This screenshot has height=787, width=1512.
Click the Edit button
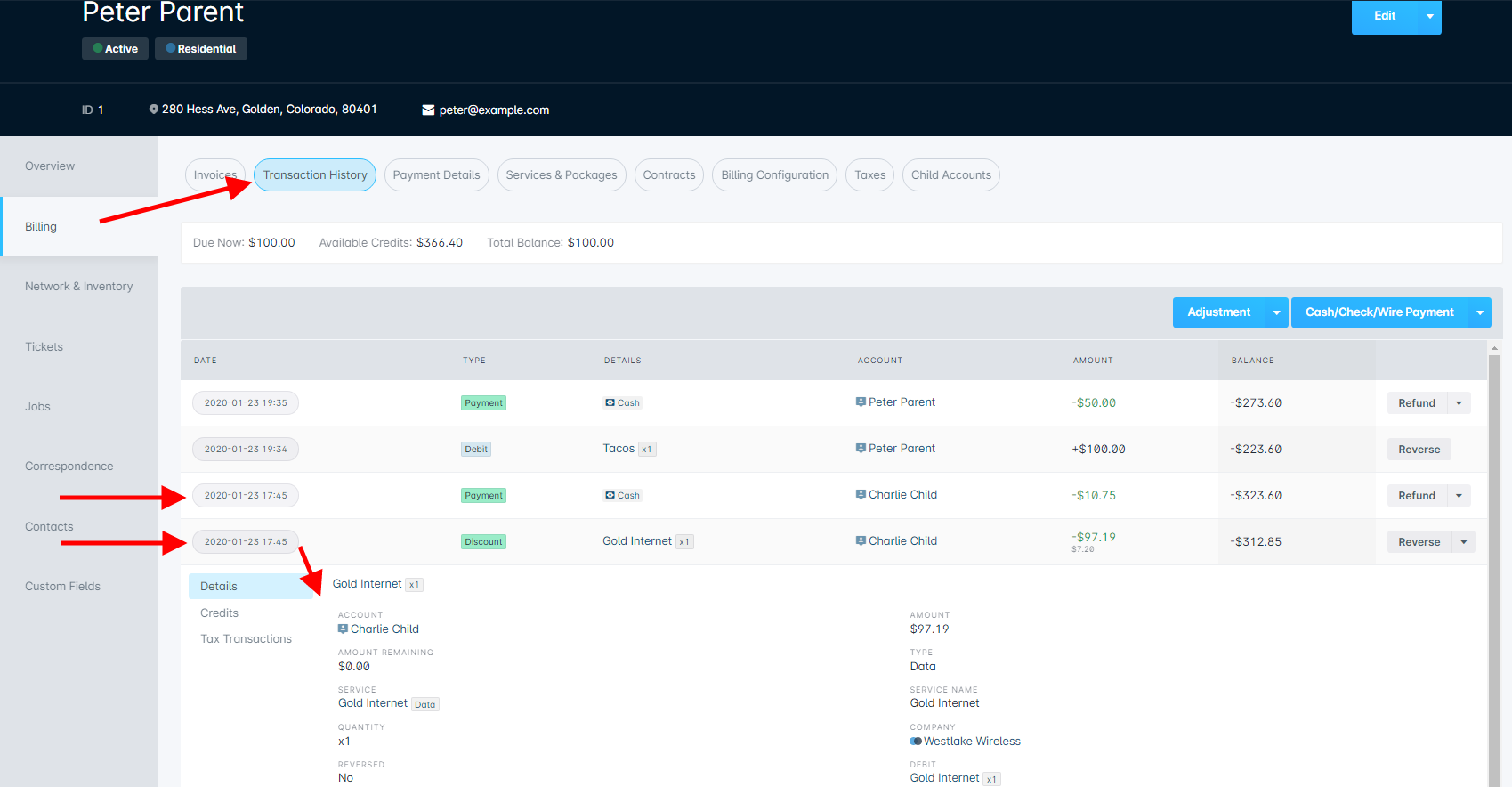click(x=1385, y=16)
